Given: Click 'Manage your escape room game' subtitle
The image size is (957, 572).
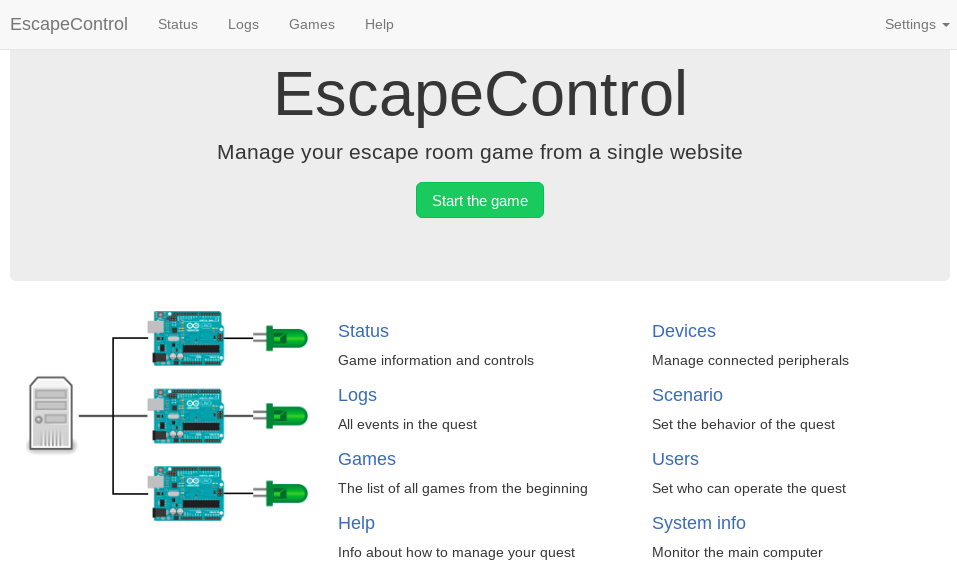Looking at the screenshot, I should [x=480, y=152].
